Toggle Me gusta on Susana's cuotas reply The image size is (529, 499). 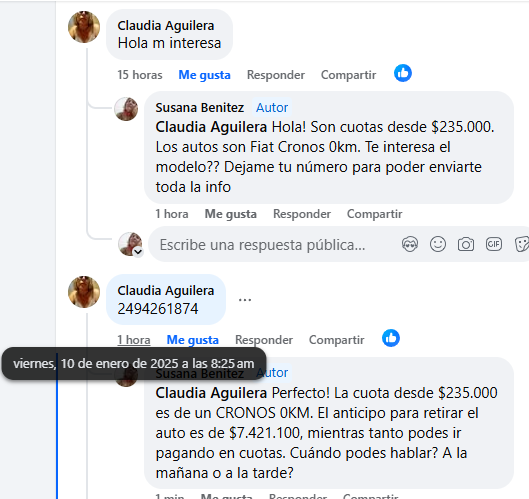pos(231,214)
